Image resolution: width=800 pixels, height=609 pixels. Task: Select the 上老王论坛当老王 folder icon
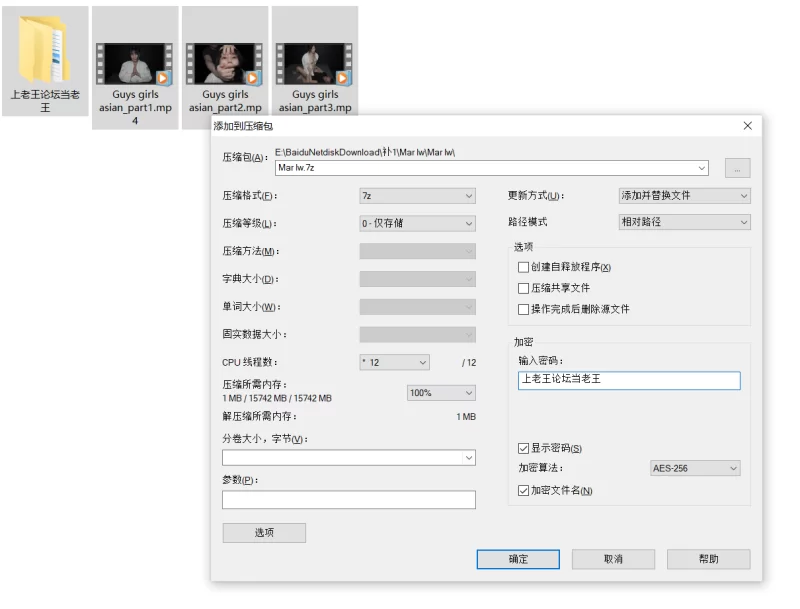(x=44, y=50)
